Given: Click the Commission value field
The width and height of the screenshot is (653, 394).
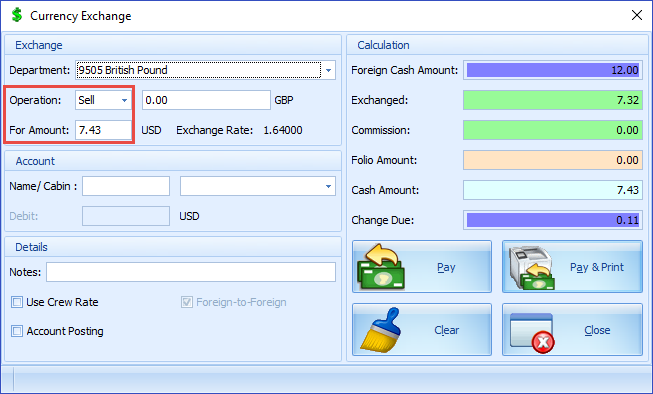Looking at the screenshot, I should (x=553, y=130).
